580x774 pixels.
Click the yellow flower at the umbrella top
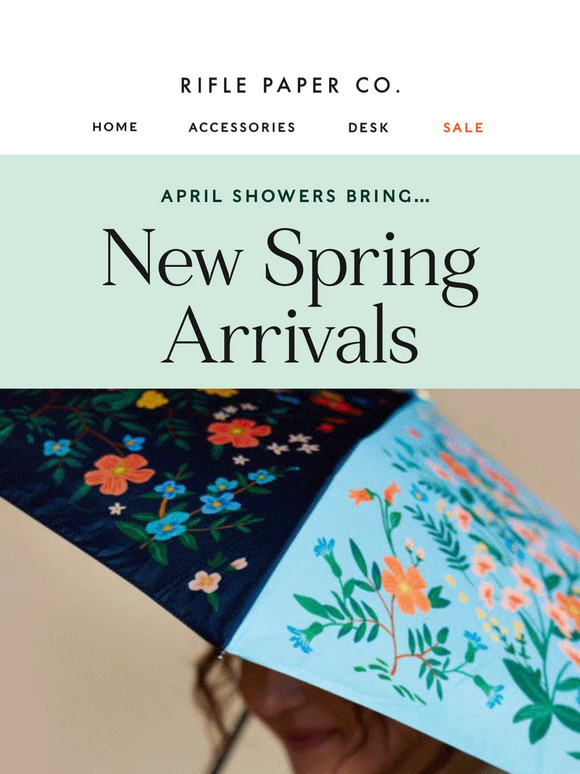[153, 399]
